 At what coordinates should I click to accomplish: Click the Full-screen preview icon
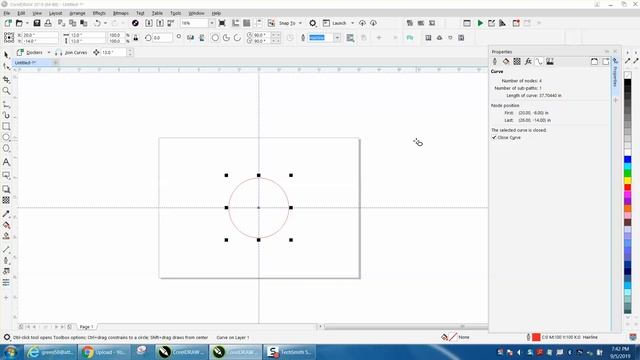tap(222, 23)
